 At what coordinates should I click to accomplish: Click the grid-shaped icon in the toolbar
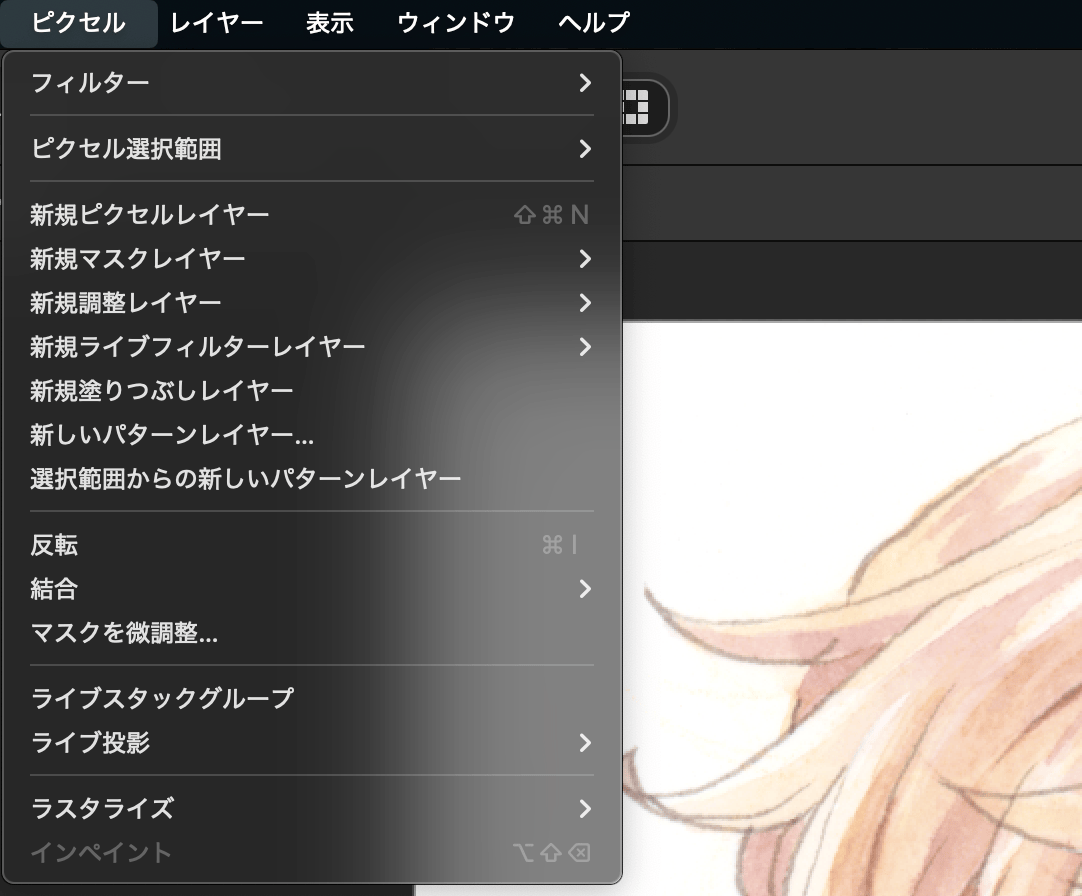point(636,107)
